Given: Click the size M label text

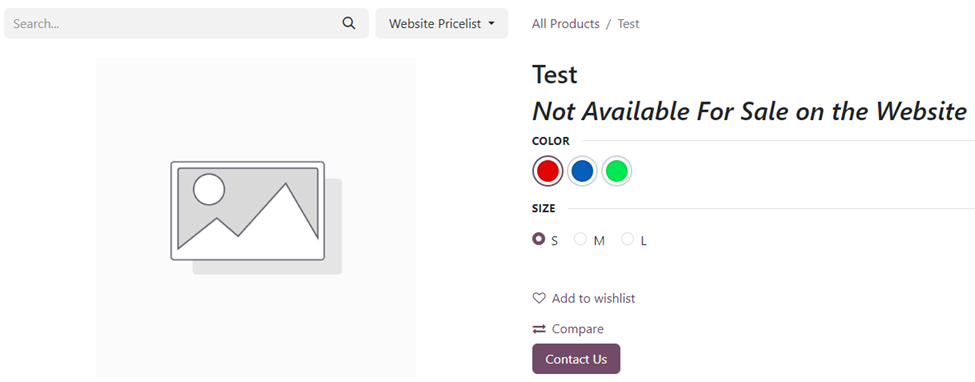Looking at the screenshot, I should [599, 241].
